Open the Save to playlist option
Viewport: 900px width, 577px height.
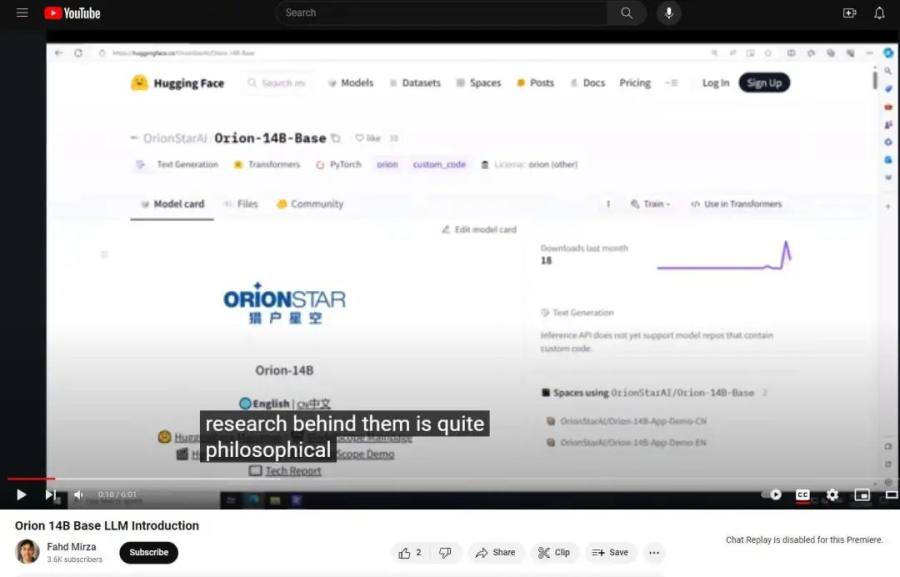pos(610,552)
